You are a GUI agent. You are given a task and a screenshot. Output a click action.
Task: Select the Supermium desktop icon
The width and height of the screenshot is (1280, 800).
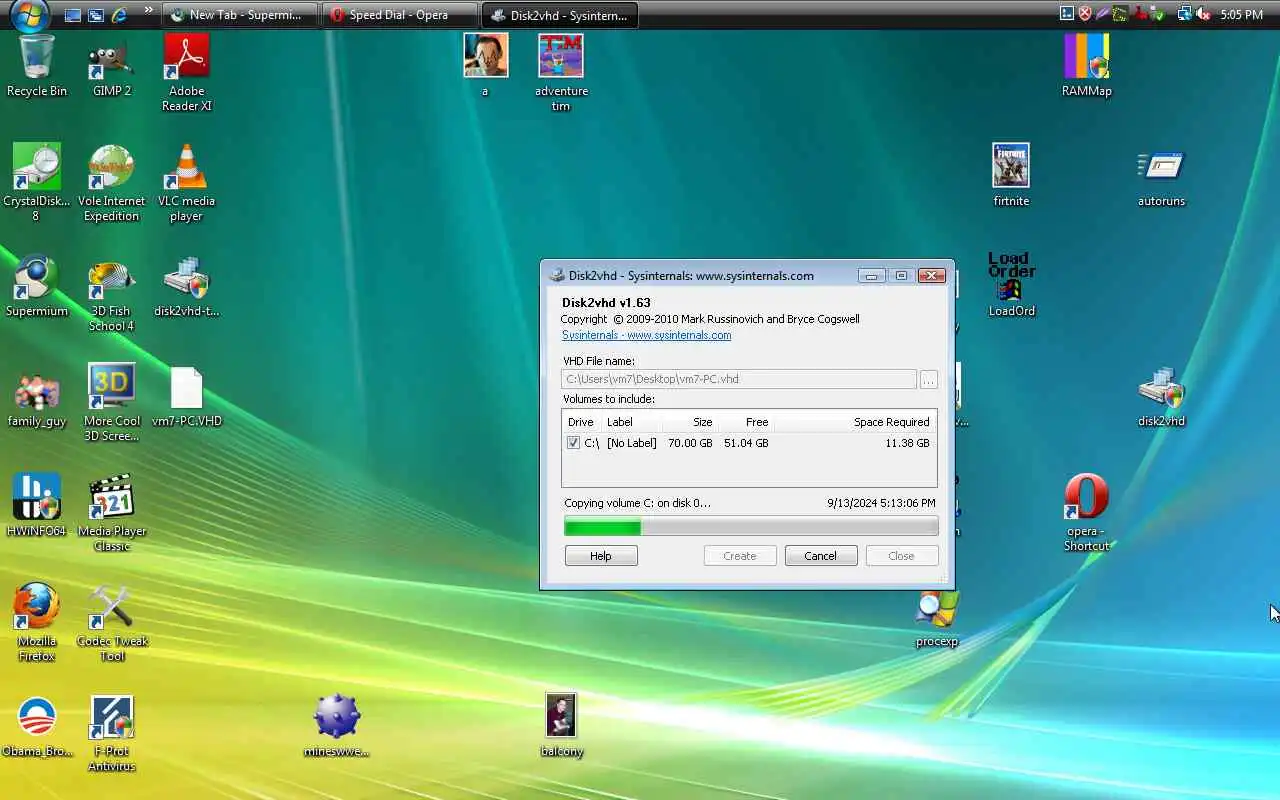point(37,286)
